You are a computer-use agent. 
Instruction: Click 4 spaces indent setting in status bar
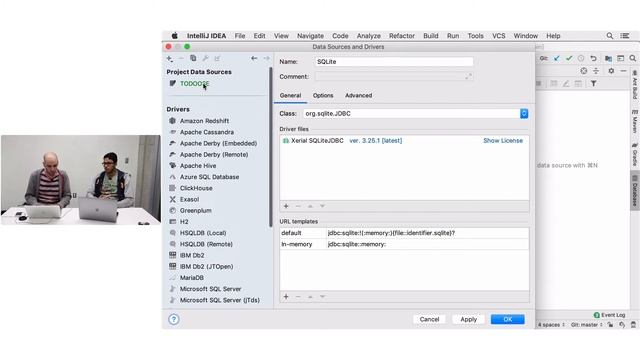[x=551, y=325]
